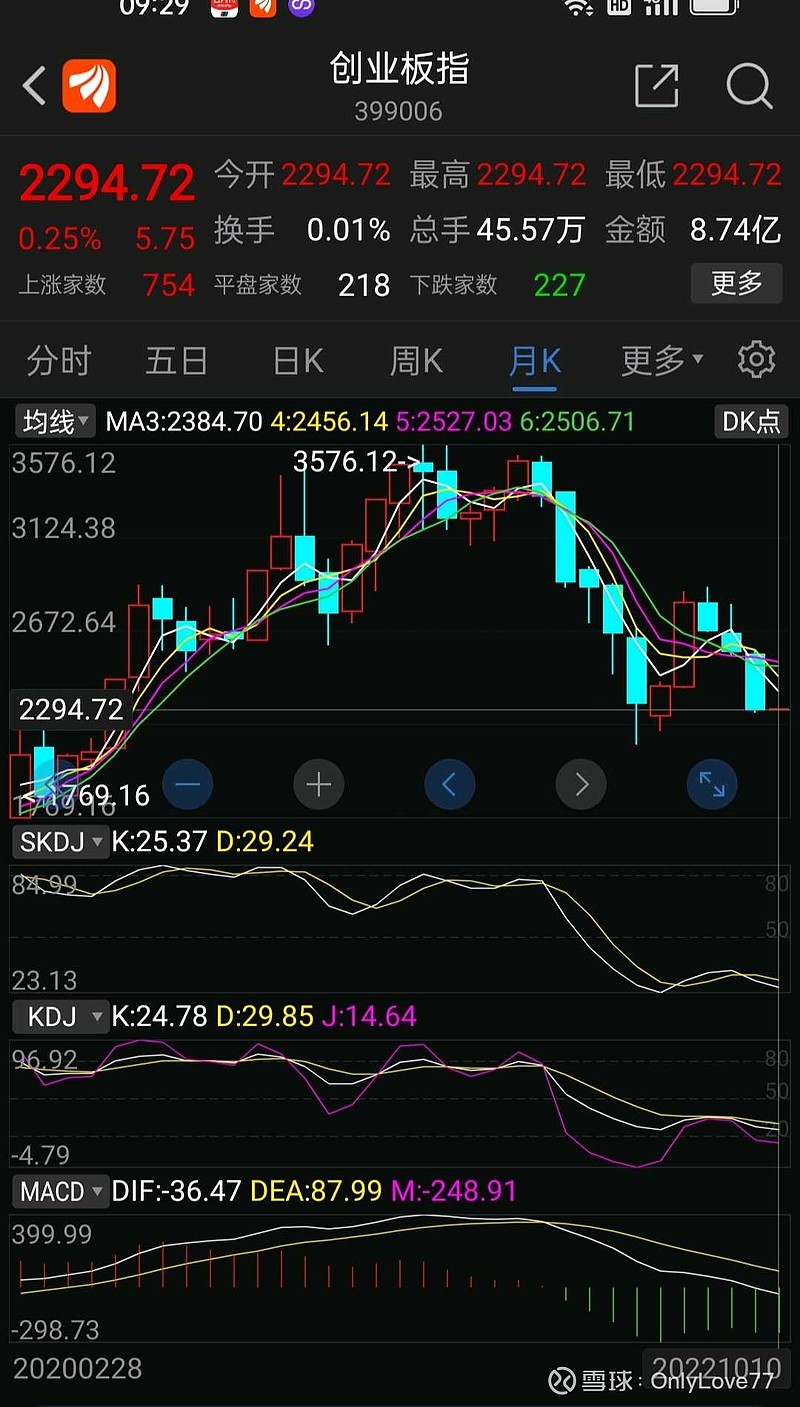Screen dimensions: 800x1407
Task: Click the 金额 8.74亿 value
Action: coord(735,231)
